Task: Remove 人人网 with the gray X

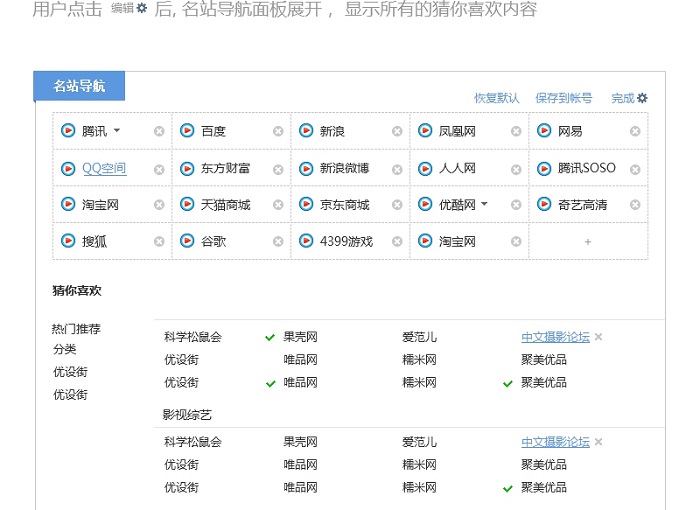Action: 516,170
